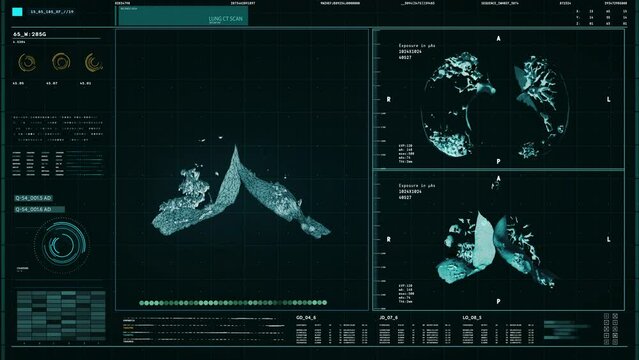Click the waveform track strip below viewport
This screenshot has height=360, width=639.
click(204, 330)
